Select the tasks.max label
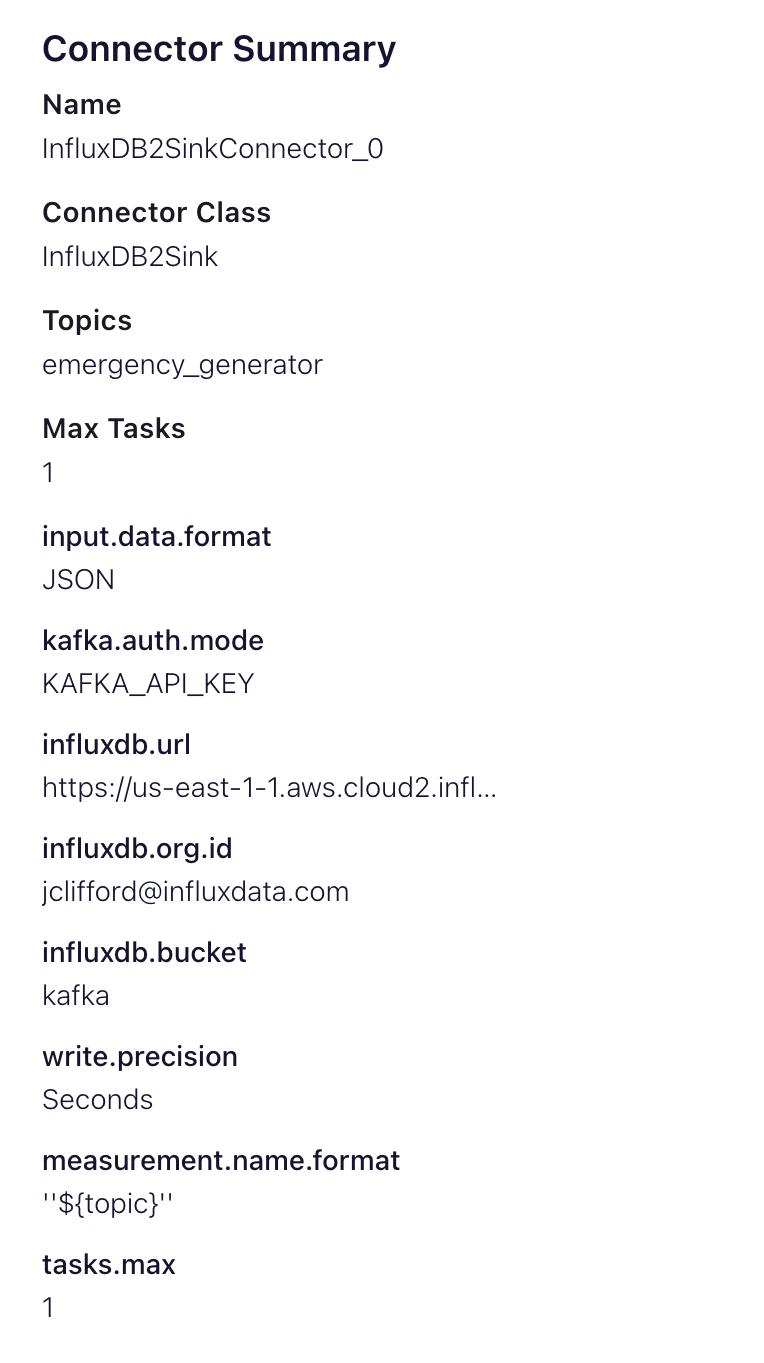The width and height of the screenshot is (764, 1363). 109,1265
